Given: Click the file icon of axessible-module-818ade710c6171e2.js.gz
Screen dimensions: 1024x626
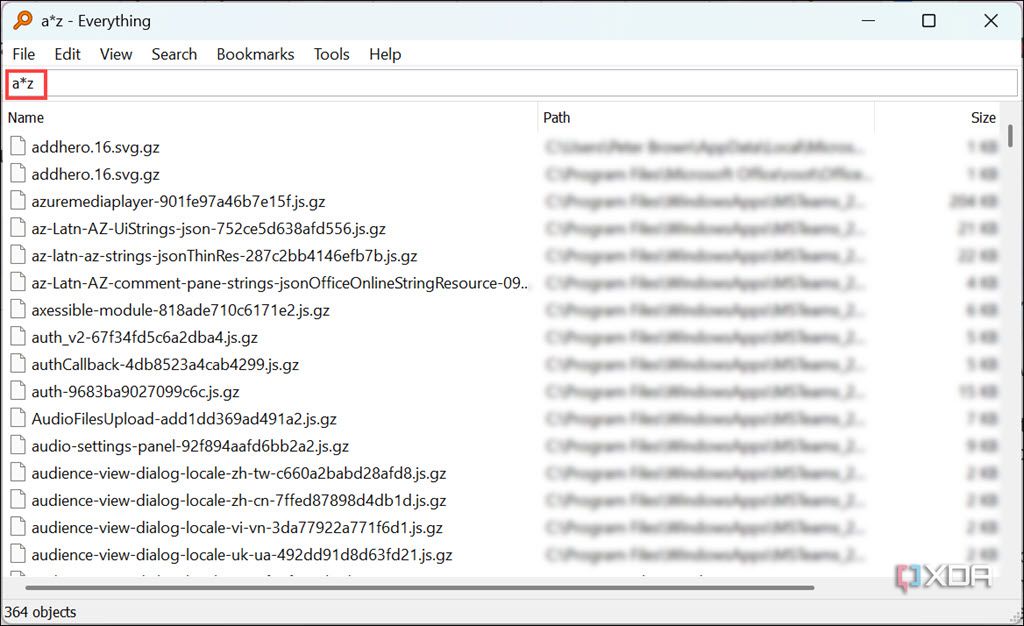Looking at the screenshot, I should click(18, 309).
